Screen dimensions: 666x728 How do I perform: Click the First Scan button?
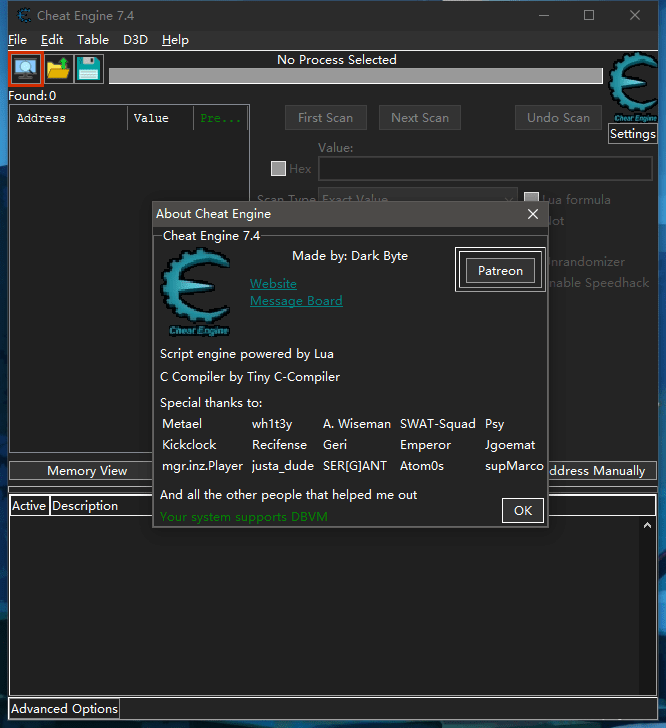coord(326,118)
